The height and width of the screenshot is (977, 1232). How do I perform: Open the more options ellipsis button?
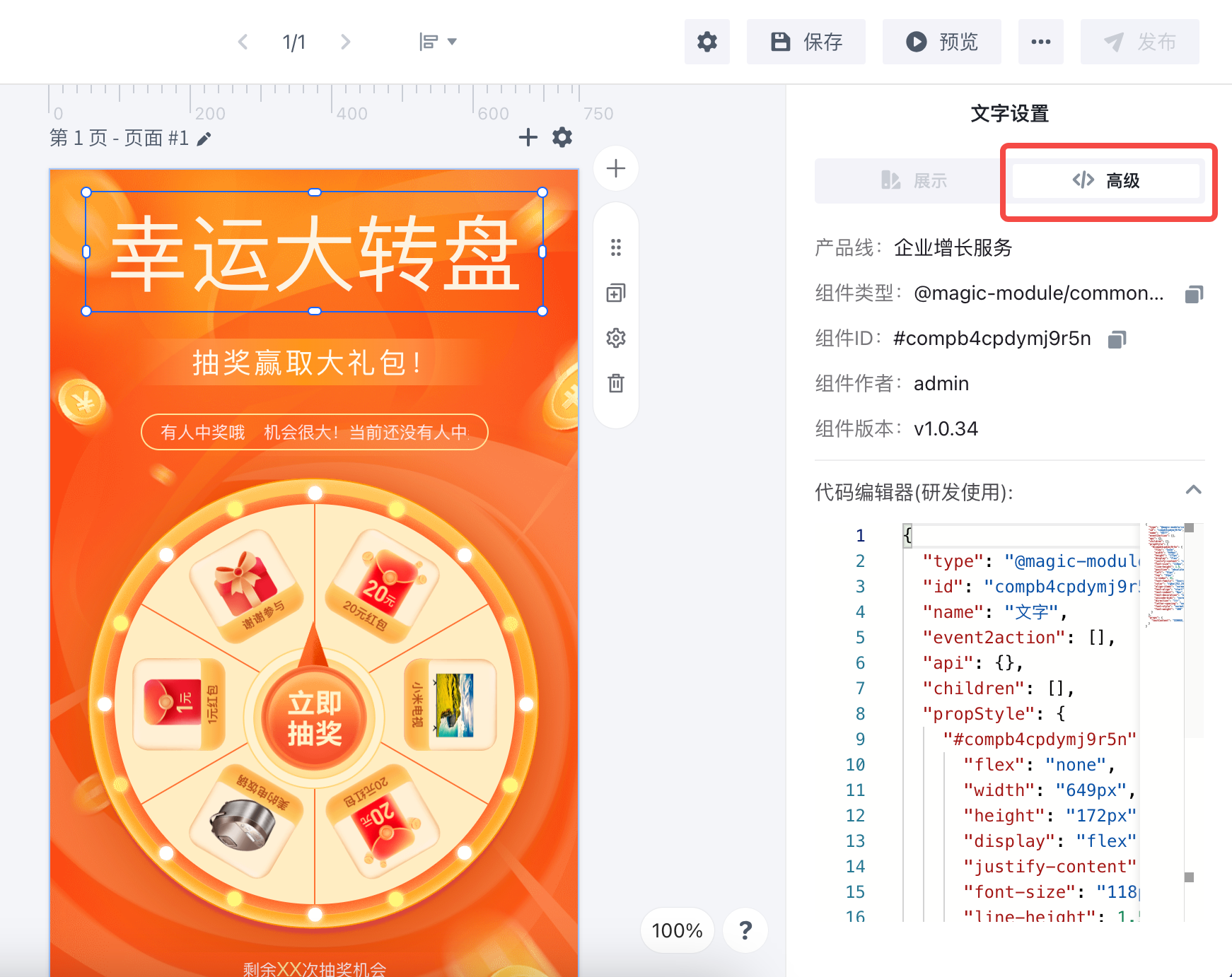point(1040,42)
